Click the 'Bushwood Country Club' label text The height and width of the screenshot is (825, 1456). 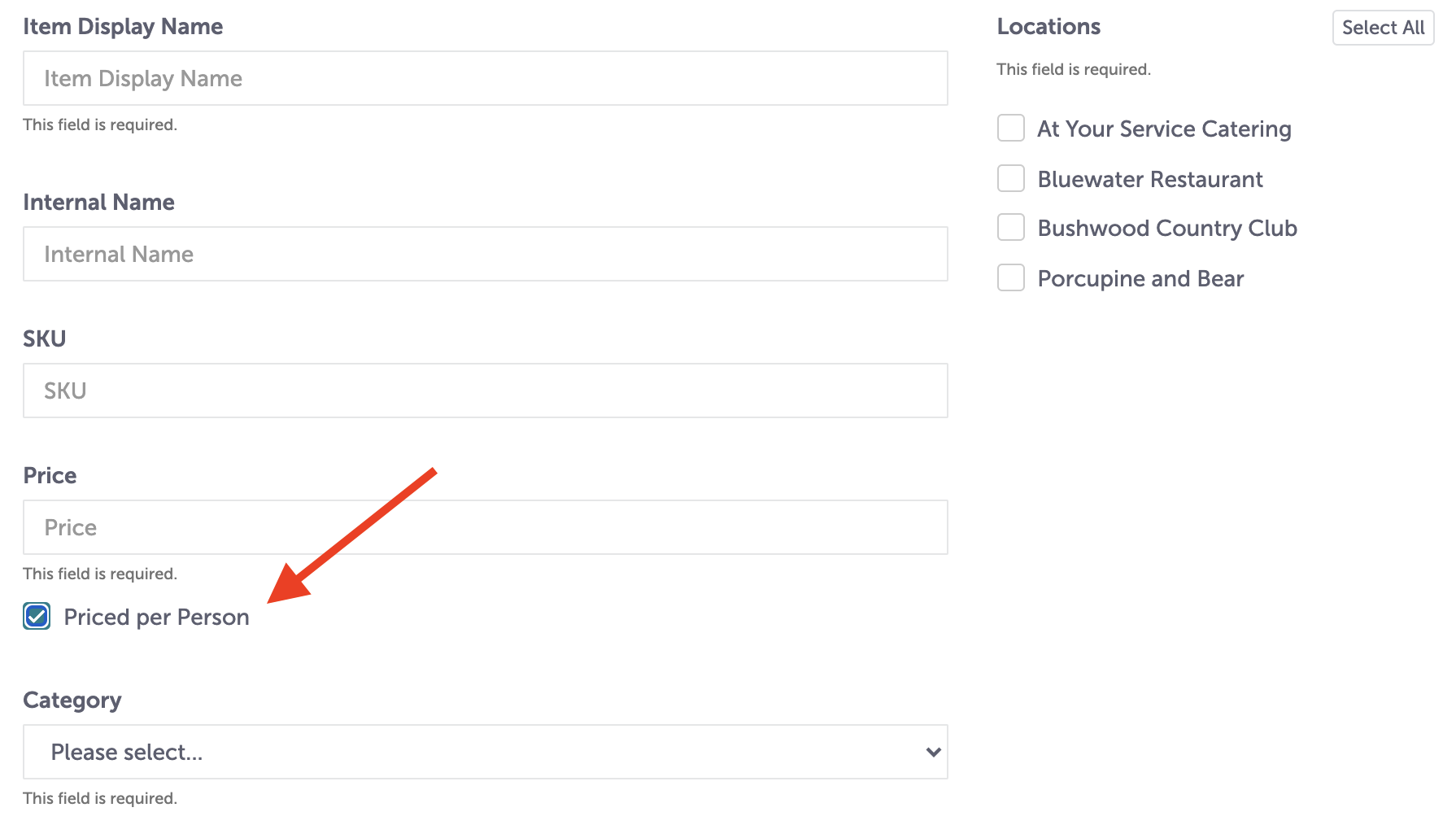click(1167, 228)
